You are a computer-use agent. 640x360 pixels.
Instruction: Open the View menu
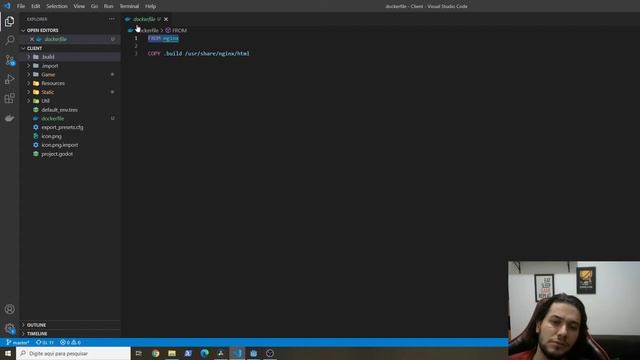(79, 6)
